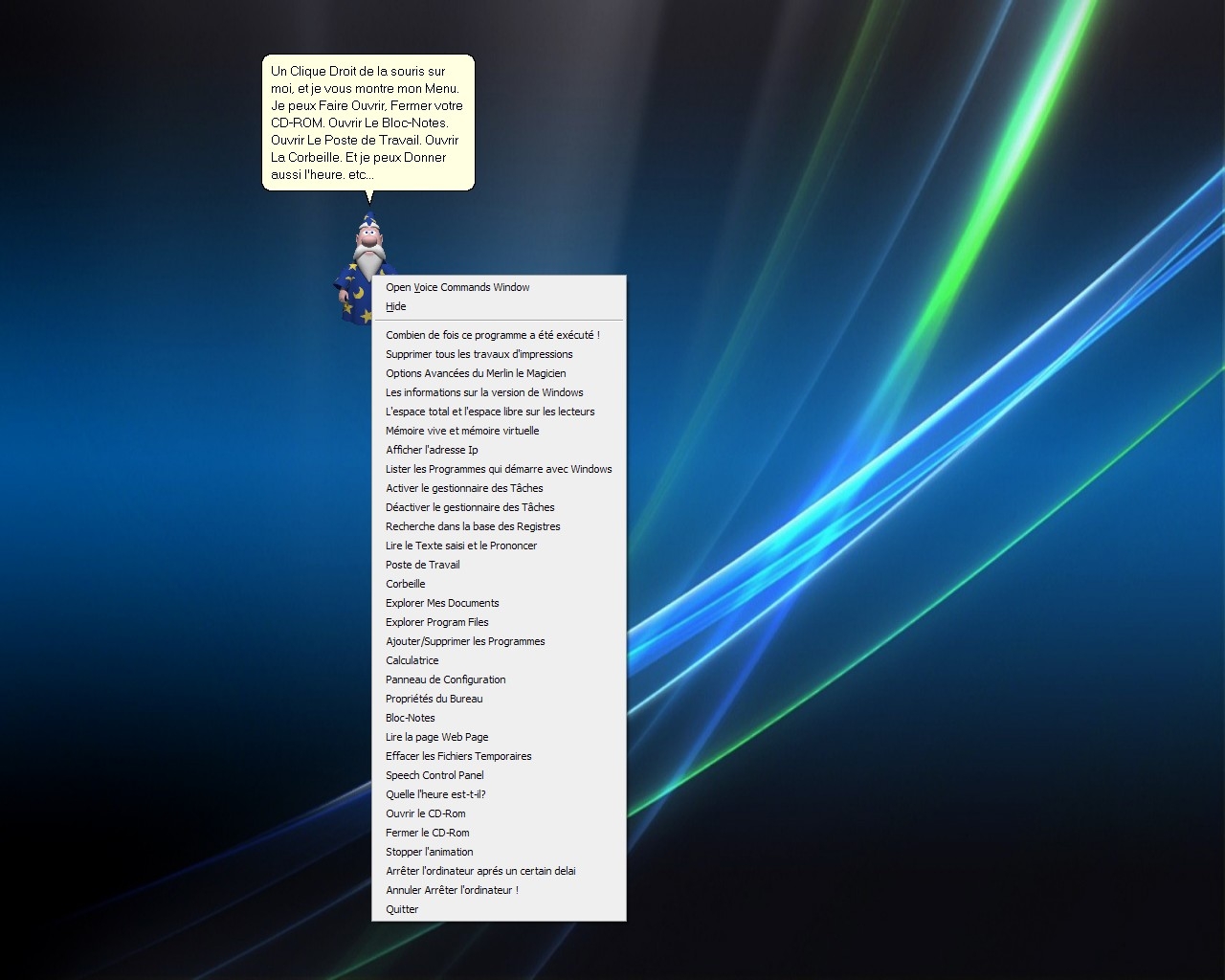Open Panneau de Configuration entry
Screen dimensions: 1225x980
499,679
